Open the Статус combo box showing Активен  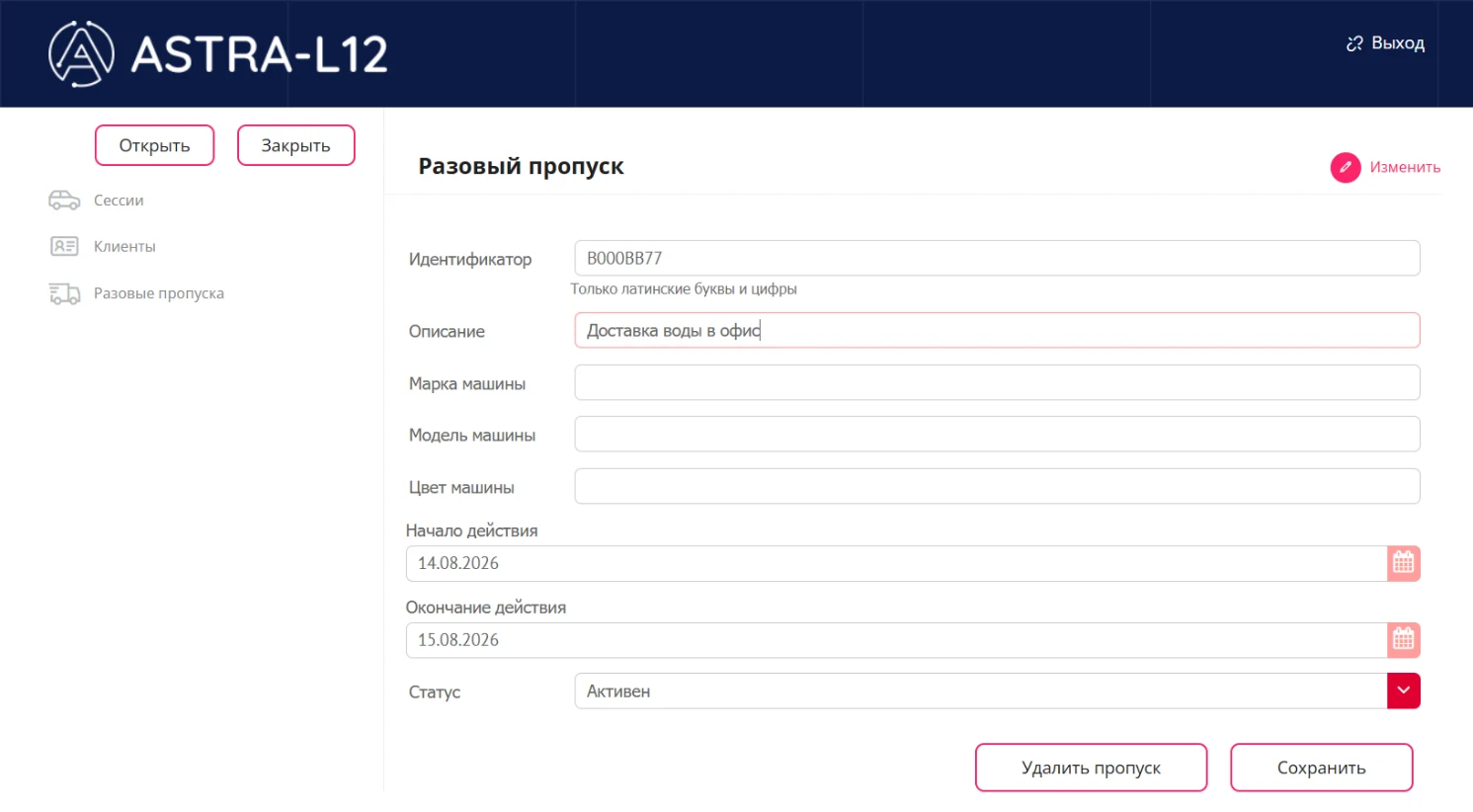tap(997, 690)
